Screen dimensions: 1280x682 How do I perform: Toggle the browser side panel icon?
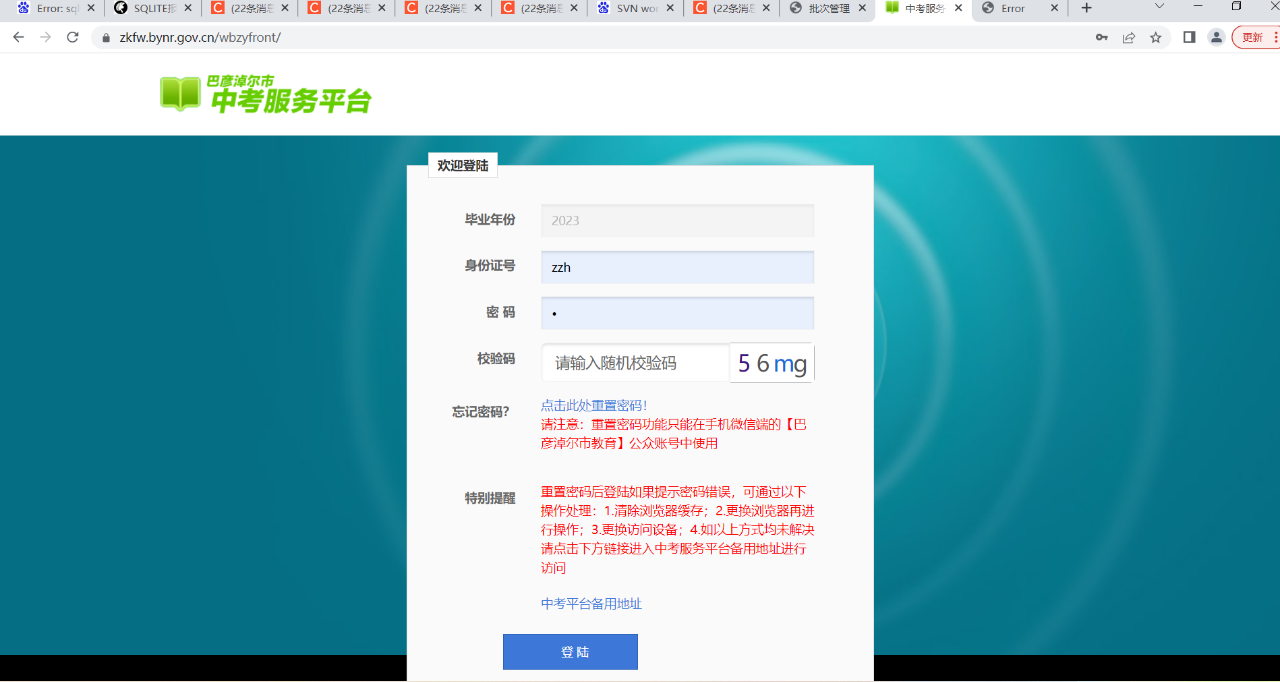pyautogui.click(x=1189, y=37)
